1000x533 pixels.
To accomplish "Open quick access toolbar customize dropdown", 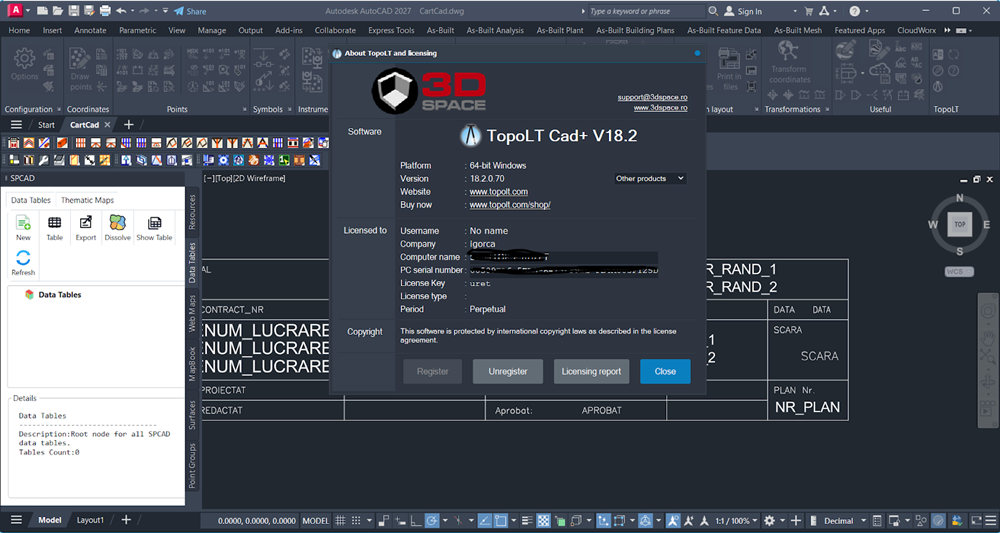I will coord(165,11).
